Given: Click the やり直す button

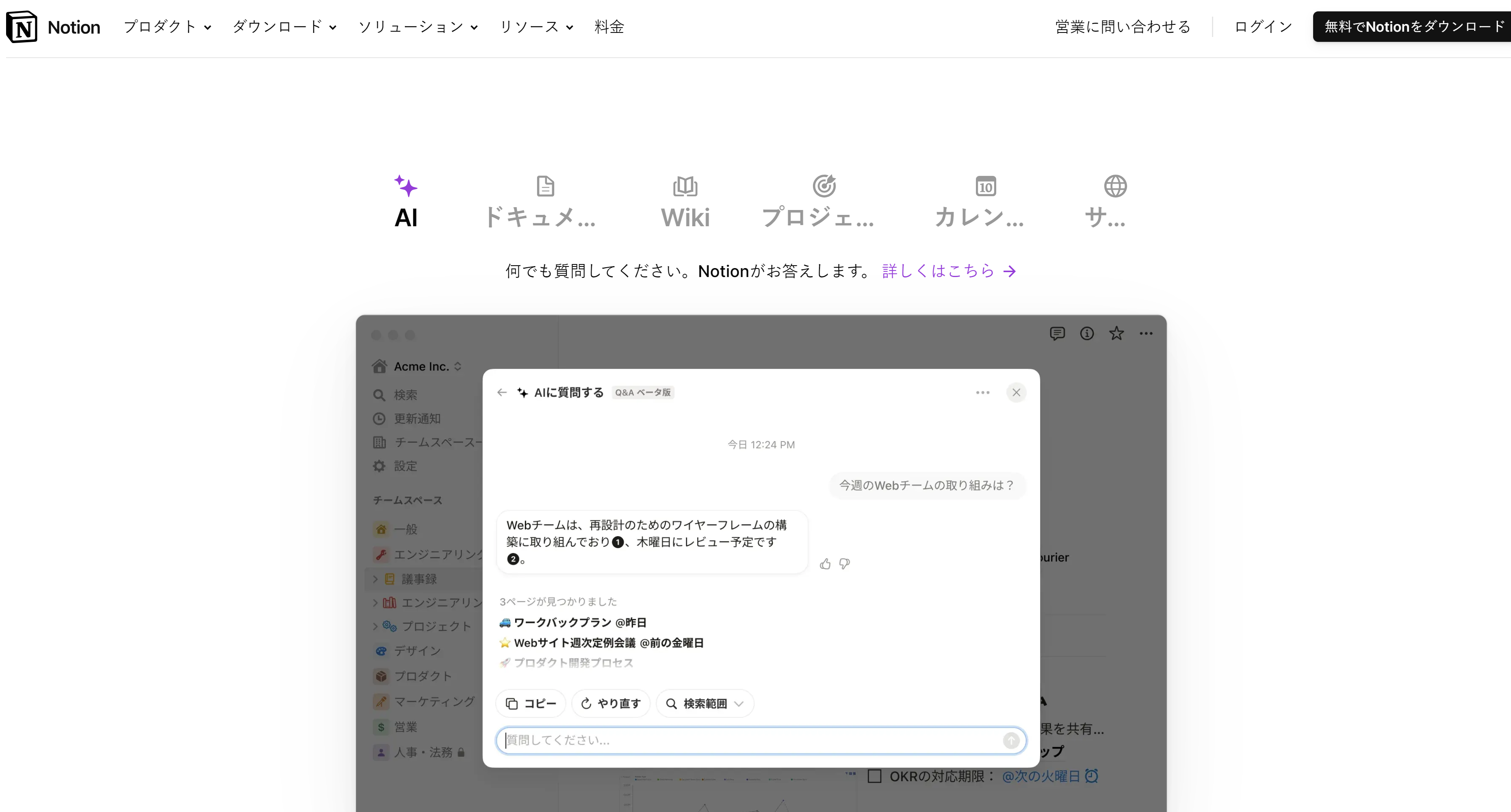Looking at the screenshot, I should [x=611, y=704].
